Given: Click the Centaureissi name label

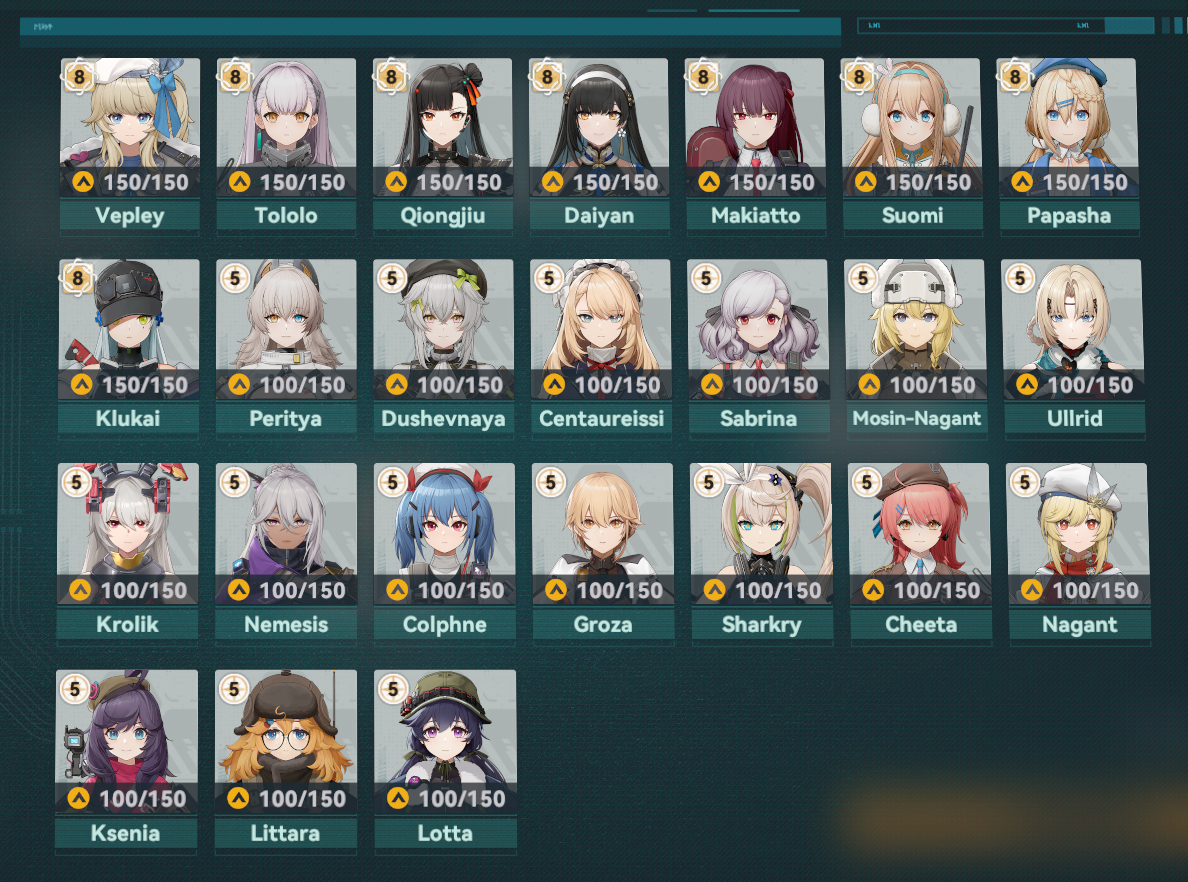Looking at the screenshot, I should point(602,418).
